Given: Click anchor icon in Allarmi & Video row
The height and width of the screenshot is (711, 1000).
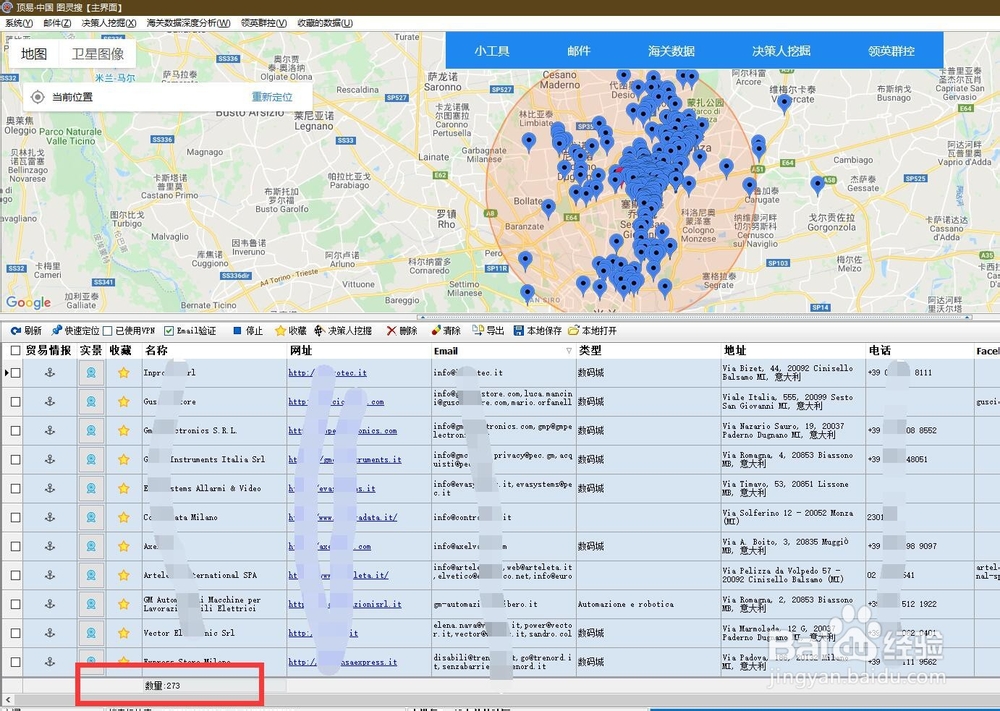Looking at the screenshot, I should 50,488.
